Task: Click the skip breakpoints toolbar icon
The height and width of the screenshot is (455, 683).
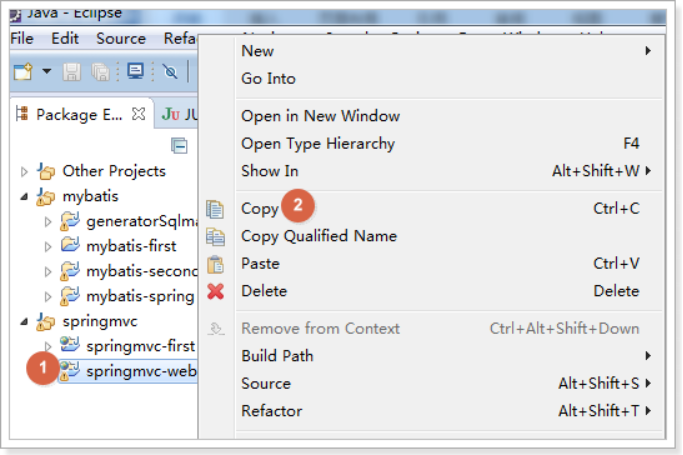Action: [x=170, y=71]
